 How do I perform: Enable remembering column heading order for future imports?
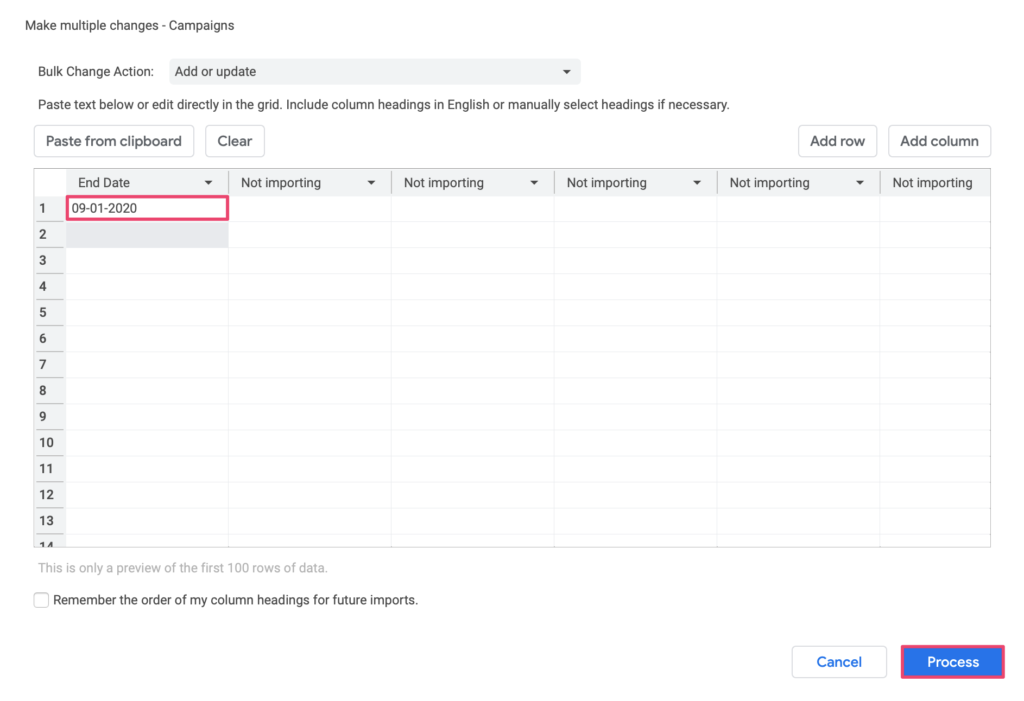pyautogui.click(x=41, y=599)
